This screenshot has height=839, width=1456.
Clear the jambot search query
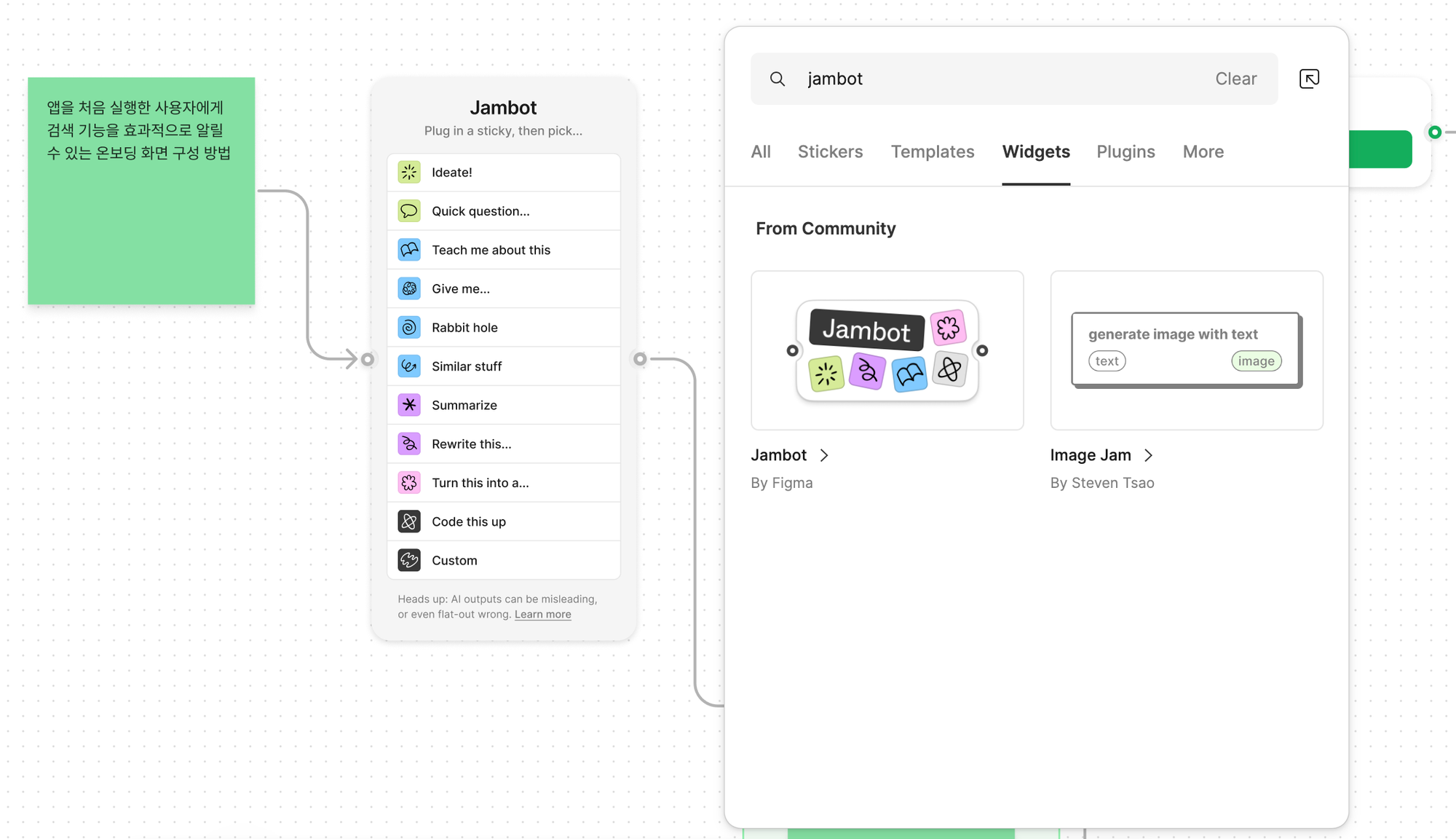click(1235, 79)
